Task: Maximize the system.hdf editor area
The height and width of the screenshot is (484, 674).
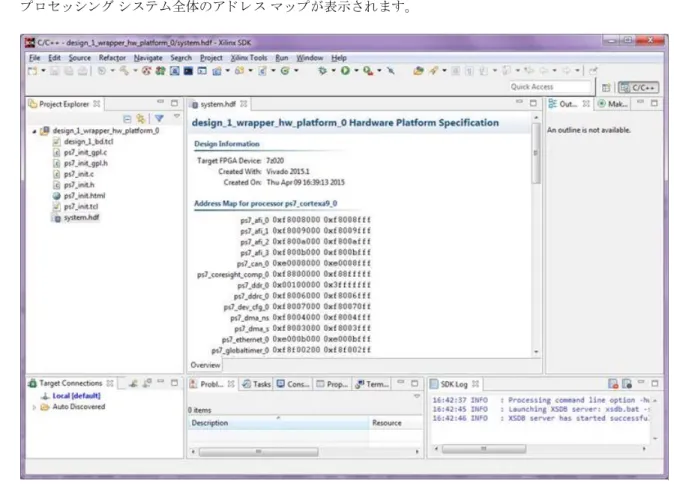Action: coord(533,103)
